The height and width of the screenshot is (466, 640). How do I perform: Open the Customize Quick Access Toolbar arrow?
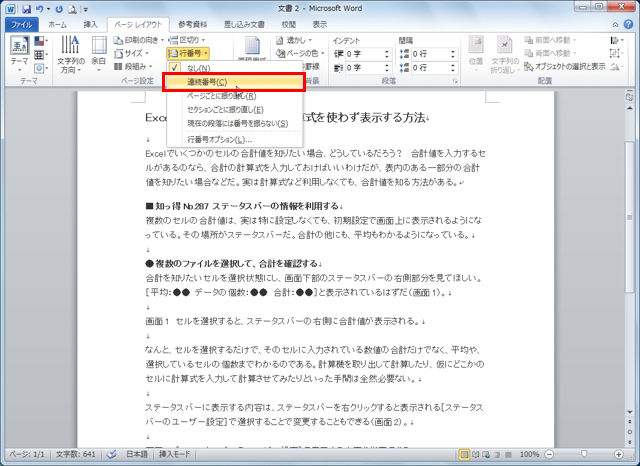[86, 9]
